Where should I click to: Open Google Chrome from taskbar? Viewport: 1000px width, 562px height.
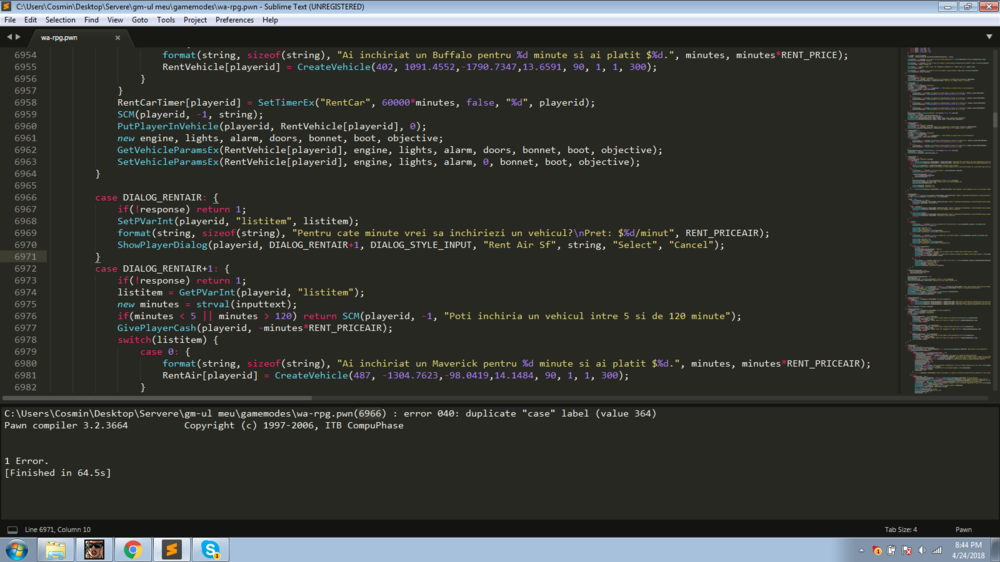[133, 549]
